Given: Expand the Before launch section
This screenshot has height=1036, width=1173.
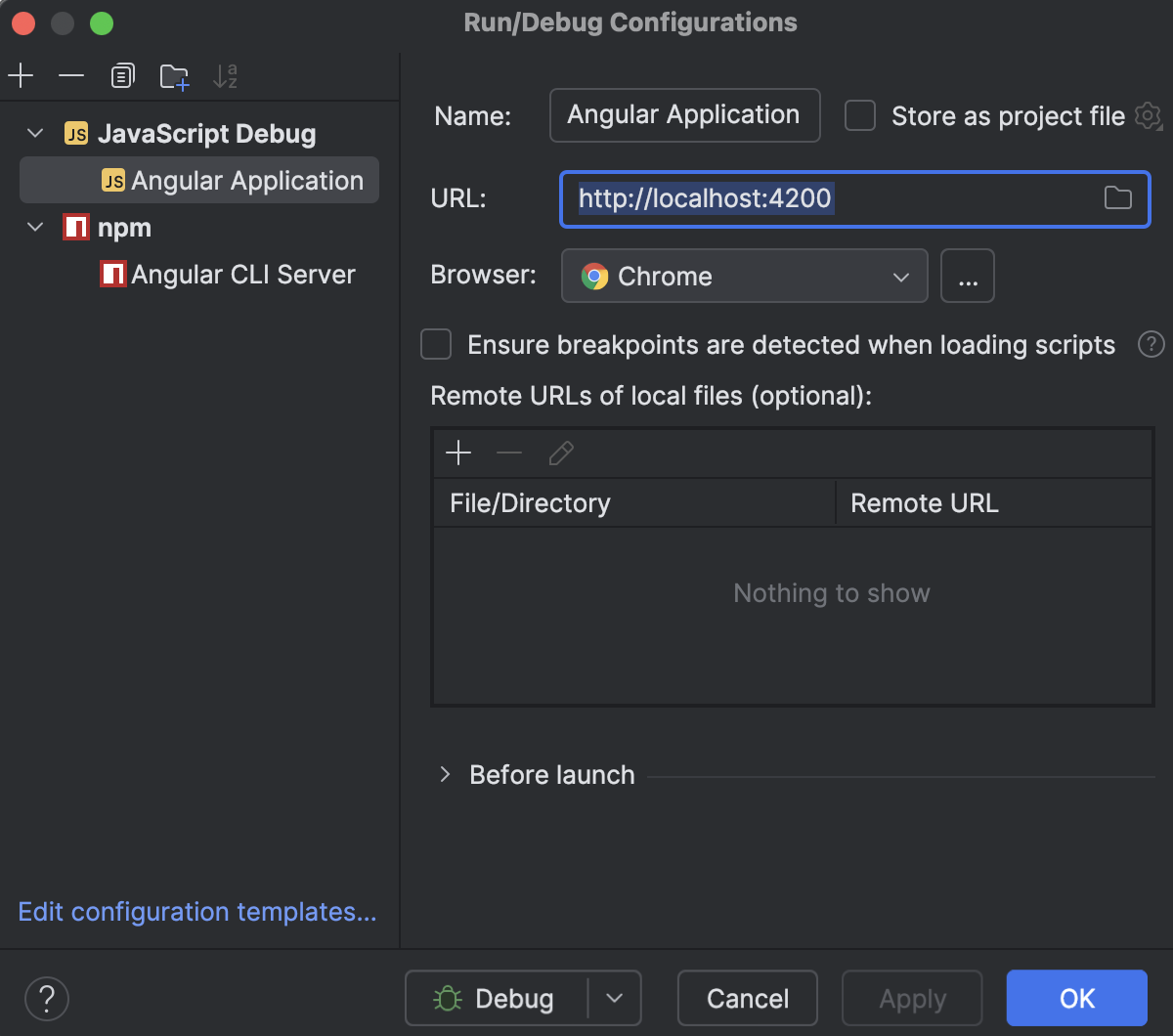Looking at the screenshot, I should (x=446, y=774).
